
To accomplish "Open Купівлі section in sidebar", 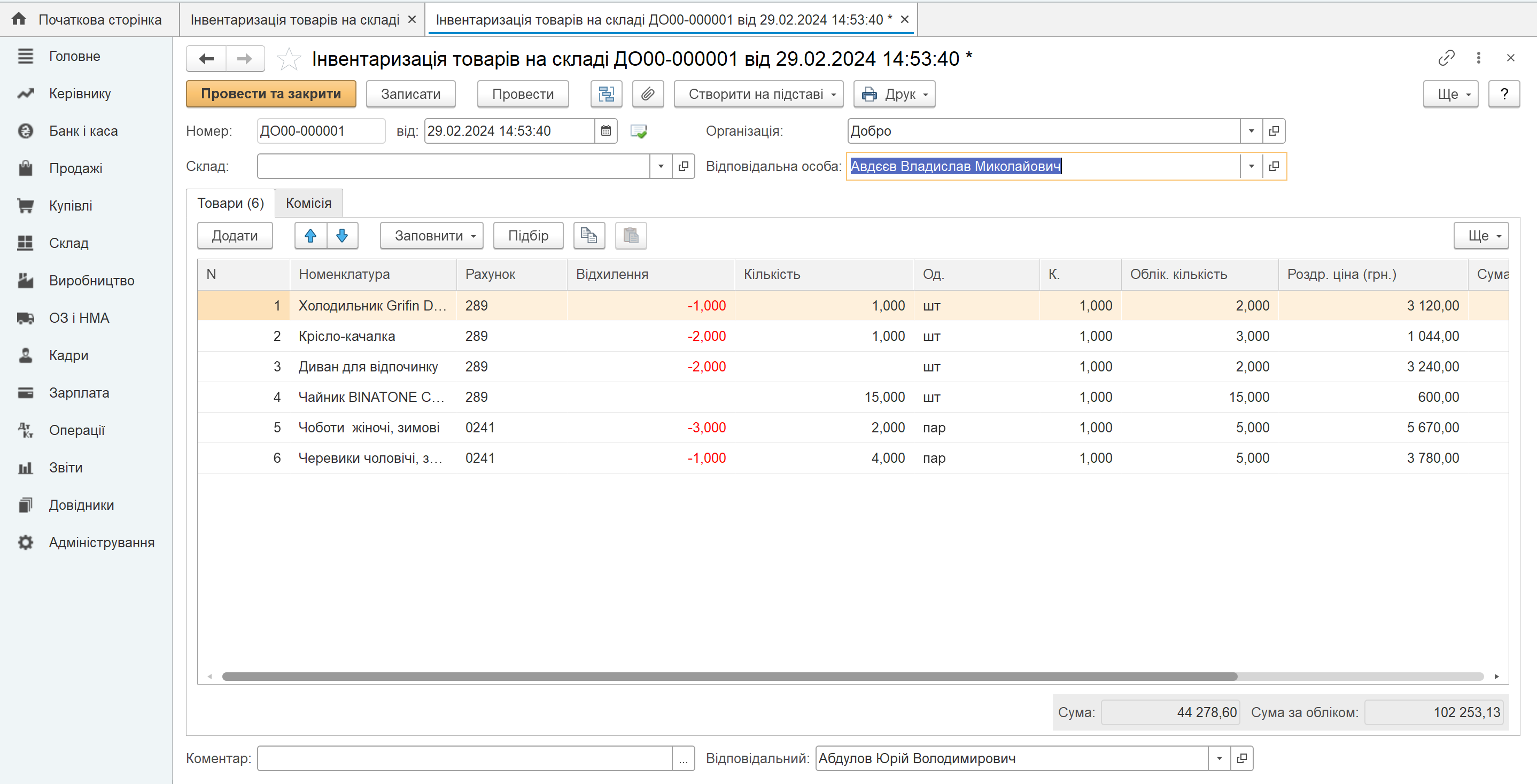I will [71, 206].
